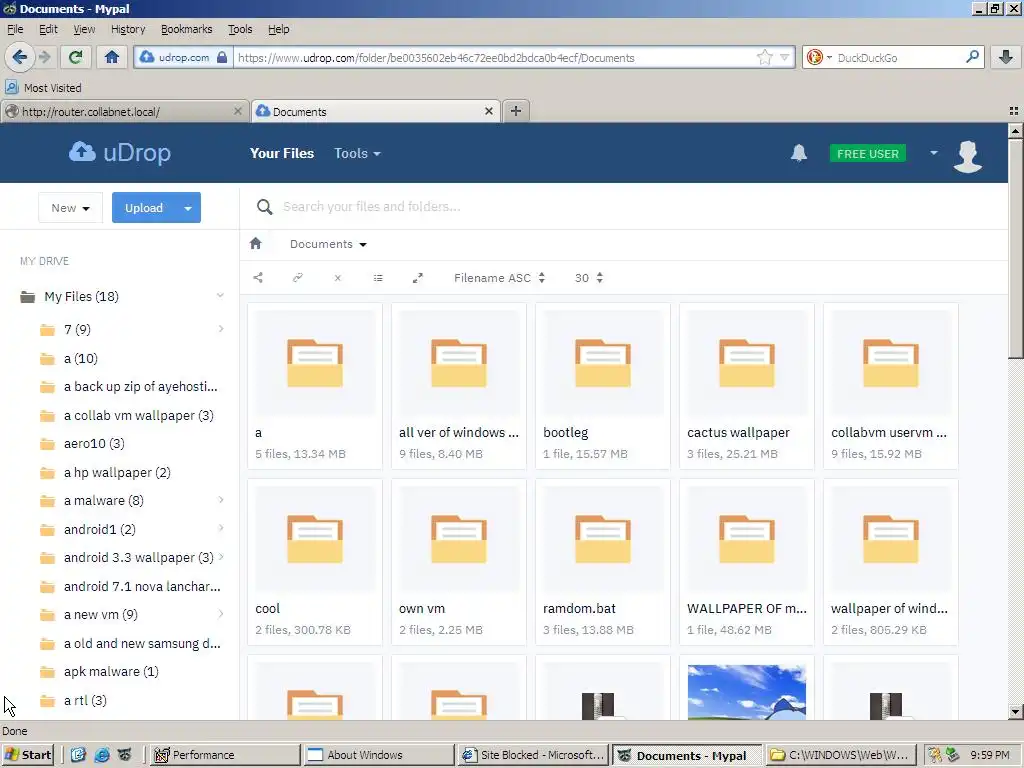Open the own vm folder
The image size is (1024, 768).
(x=458, y=562)
